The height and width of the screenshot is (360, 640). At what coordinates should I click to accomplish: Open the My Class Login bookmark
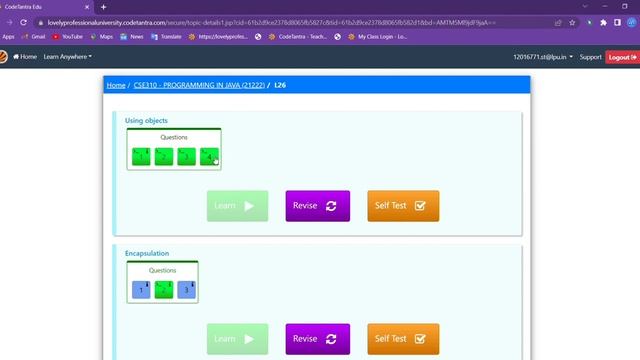pos(377,37)
